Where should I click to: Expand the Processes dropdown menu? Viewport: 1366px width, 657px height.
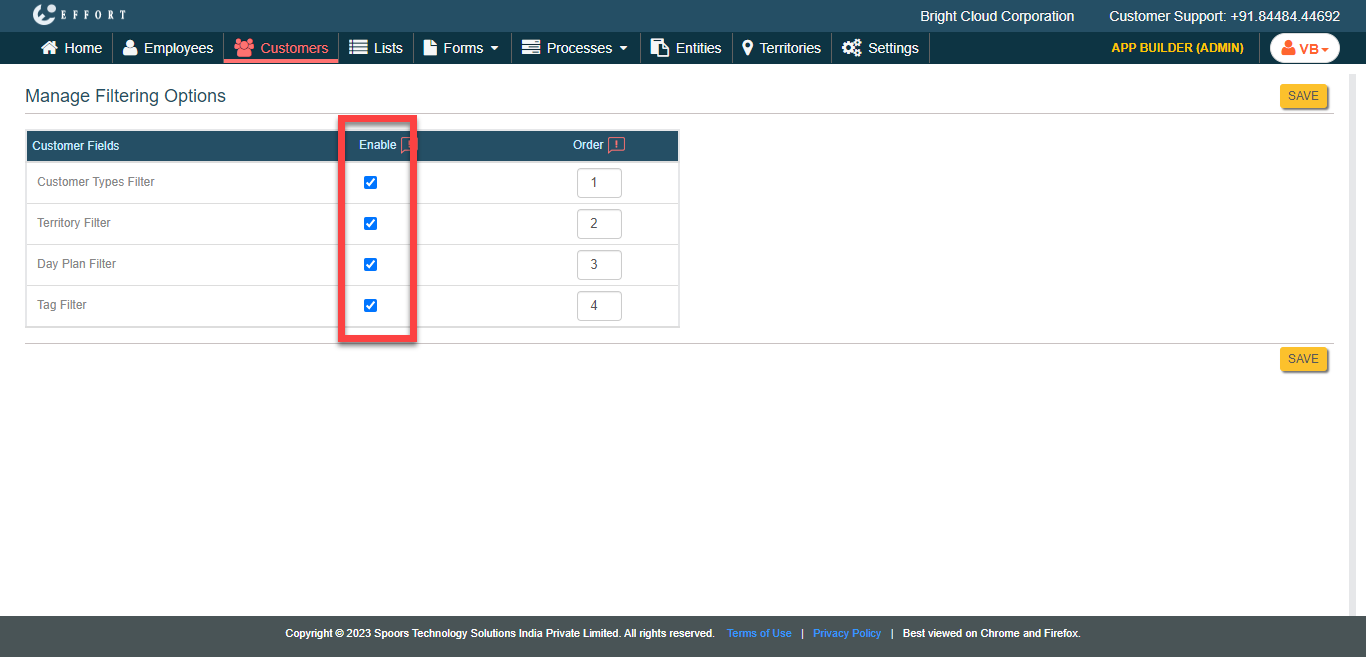pos(576,48)
